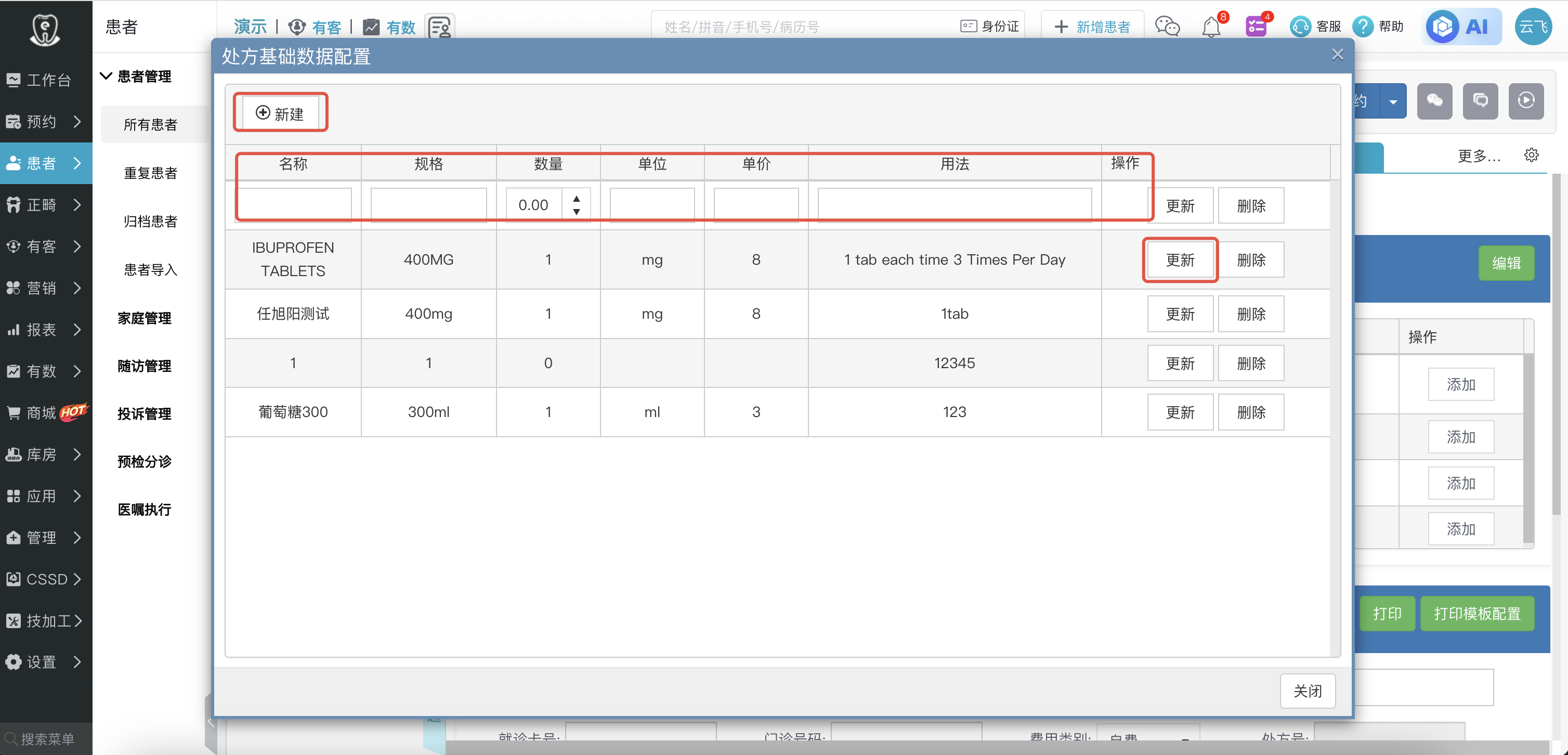Open 医嘱执行 menu item

tap(144, 509)
